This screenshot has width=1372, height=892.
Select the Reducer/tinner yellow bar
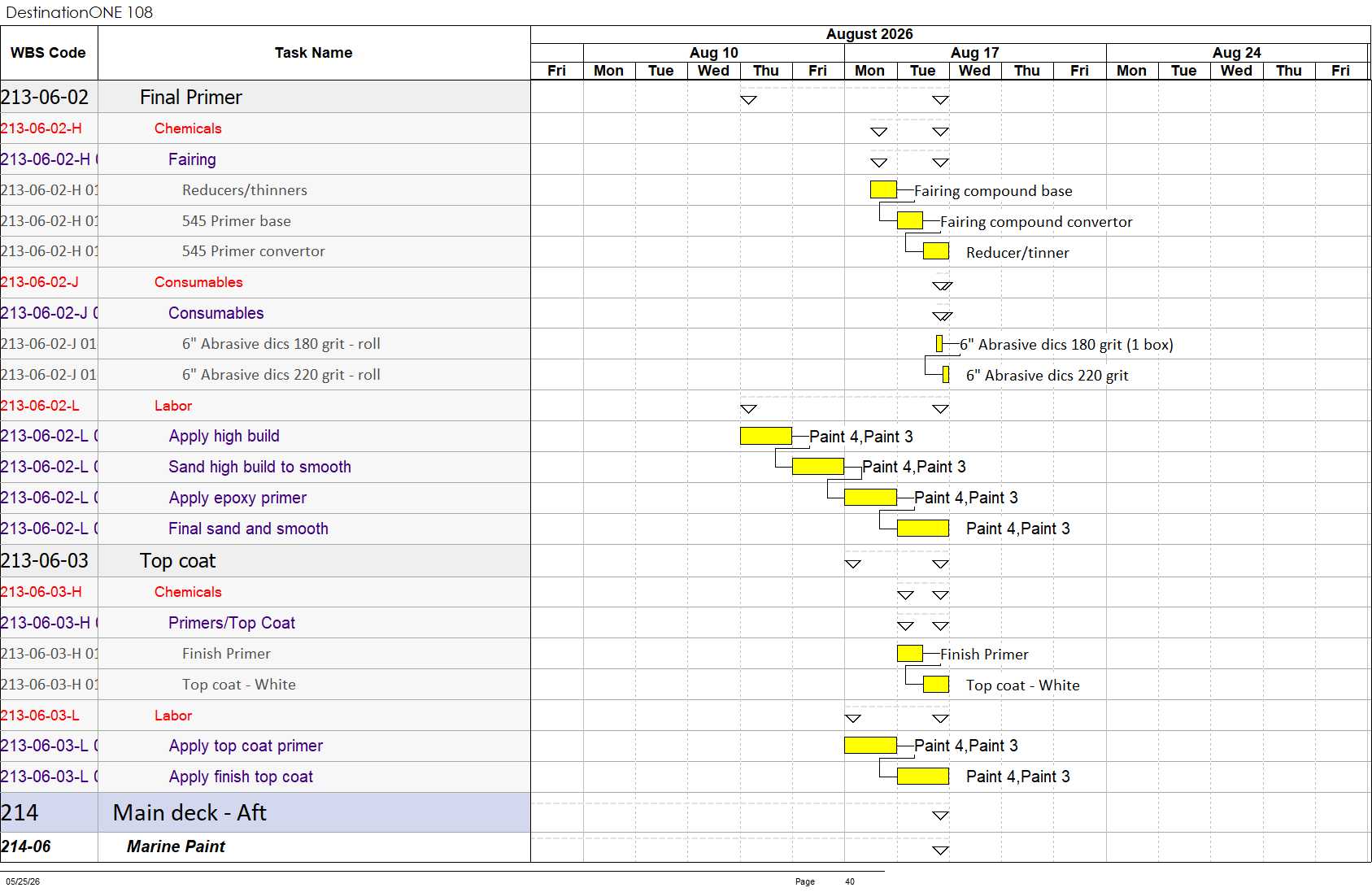(936, 251)
